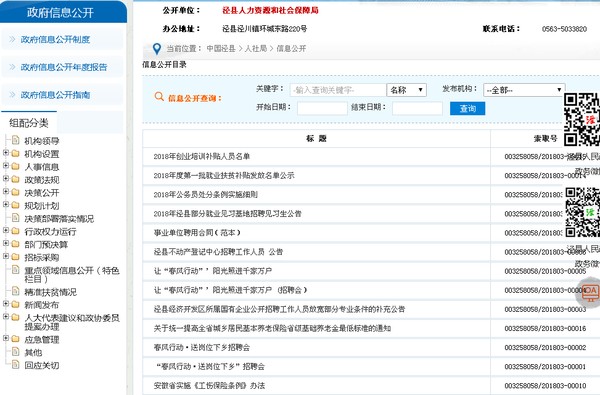Click the OA monitor icon at right
Image resolution: width=600 pixels, height=395 pixels.
(x=590, y=293)
